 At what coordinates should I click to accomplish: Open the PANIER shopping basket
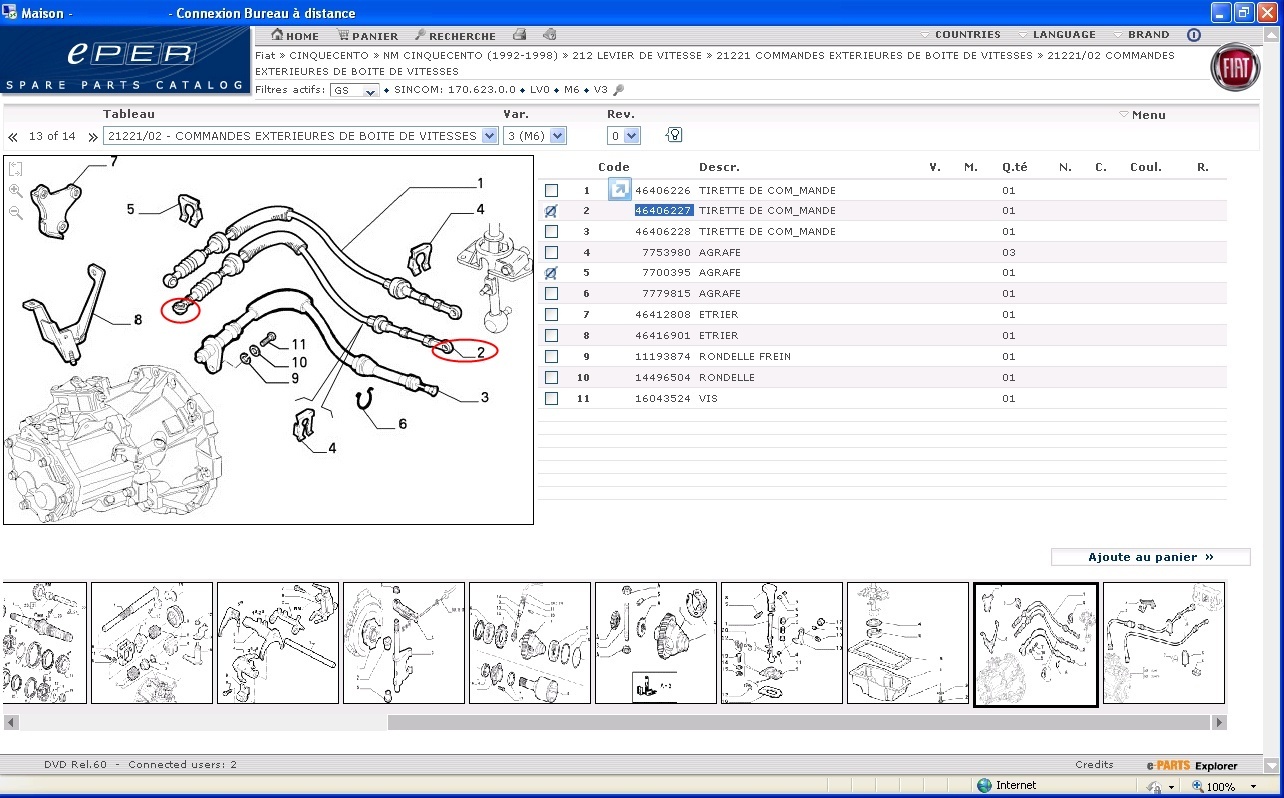tap(368, 35)
